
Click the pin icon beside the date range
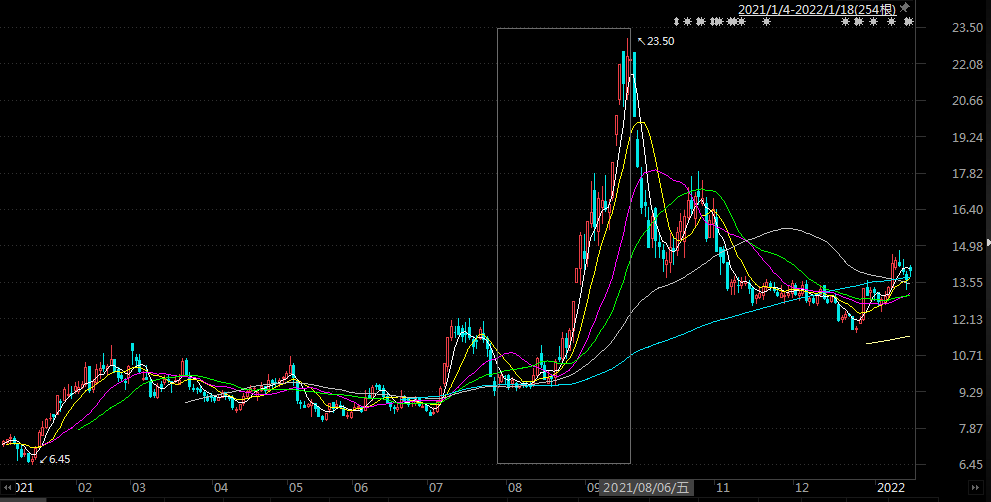coord(905,8)
